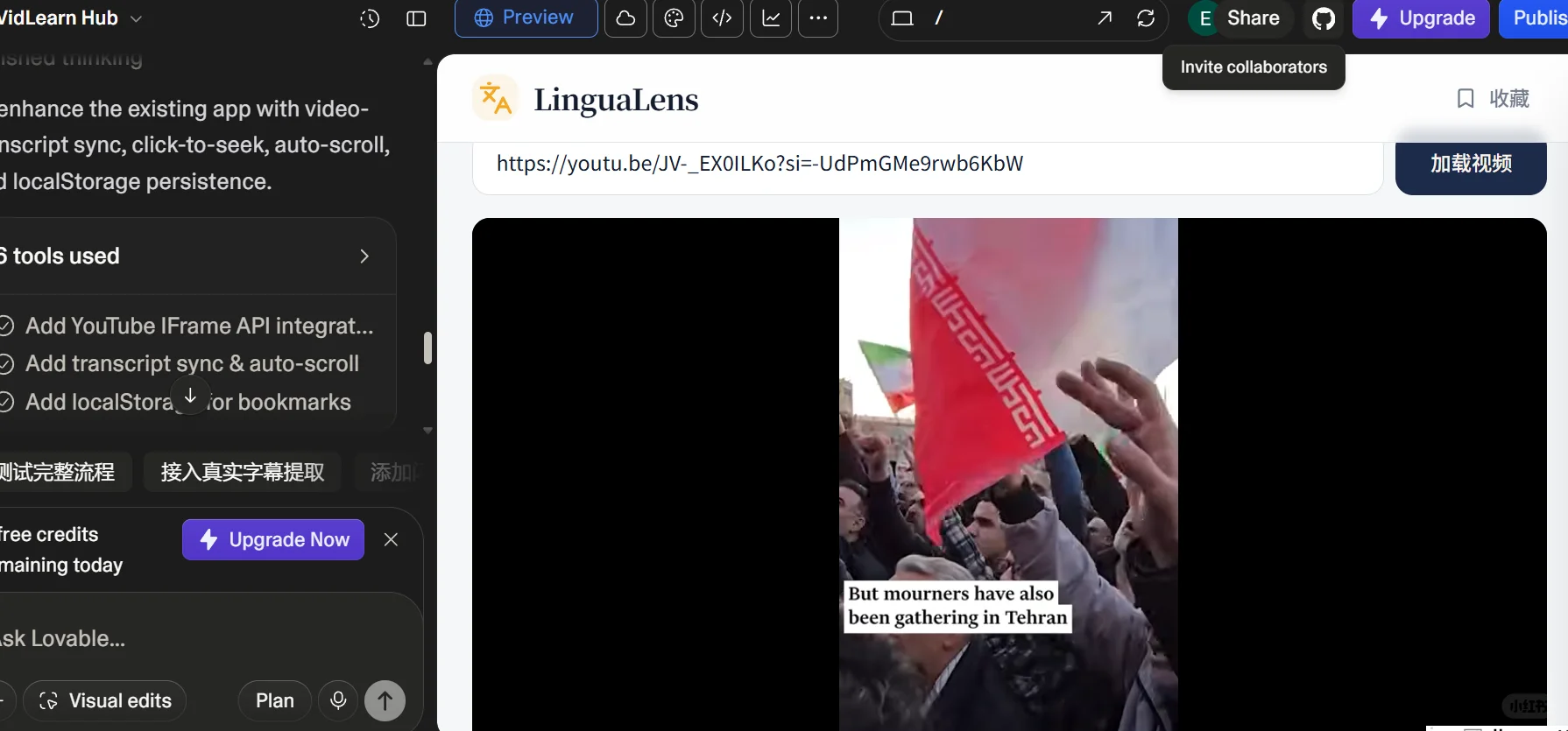The width and height of the screenshot is (1568, 731).
Task: Open the design palette icon
Action: click(x=674, y=18)
